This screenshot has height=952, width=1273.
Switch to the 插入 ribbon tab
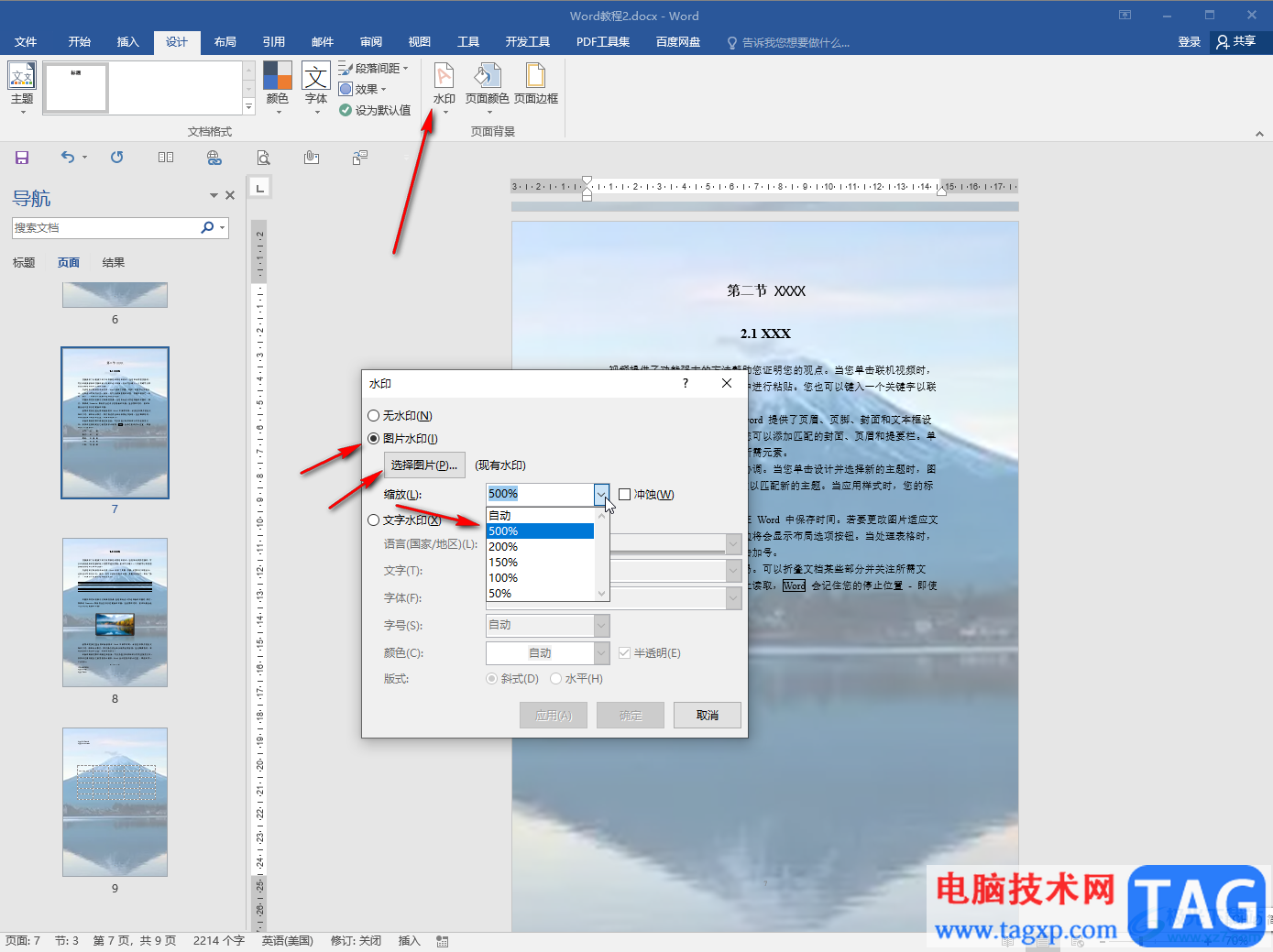pos(128,42)
